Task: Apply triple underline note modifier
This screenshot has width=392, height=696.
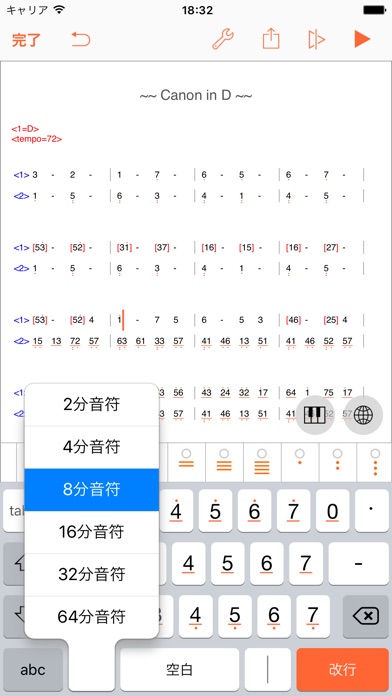Action: [x=224, y=462]
